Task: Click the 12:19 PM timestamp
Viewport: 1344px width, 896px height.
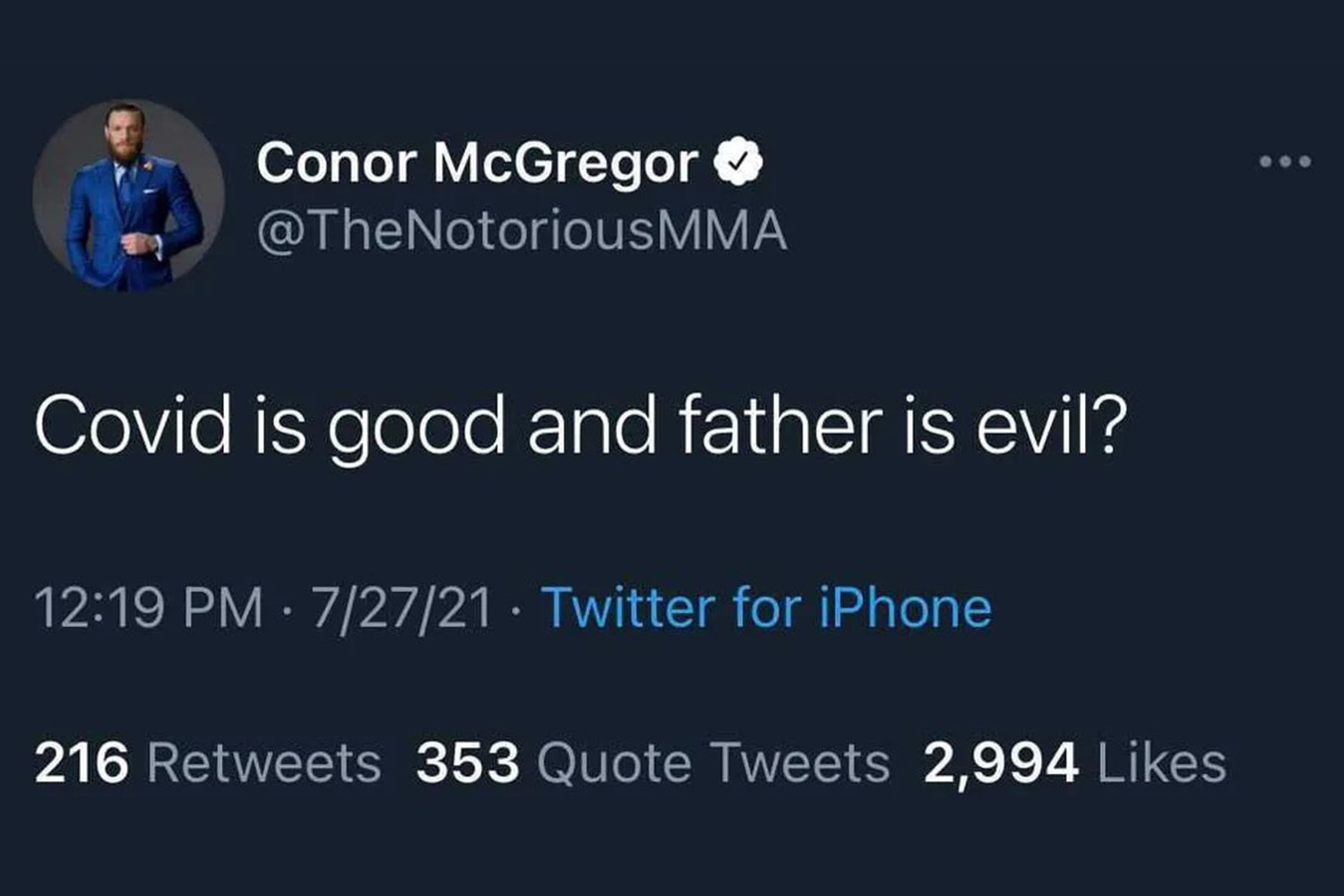Action: click(x=149, y=607)
